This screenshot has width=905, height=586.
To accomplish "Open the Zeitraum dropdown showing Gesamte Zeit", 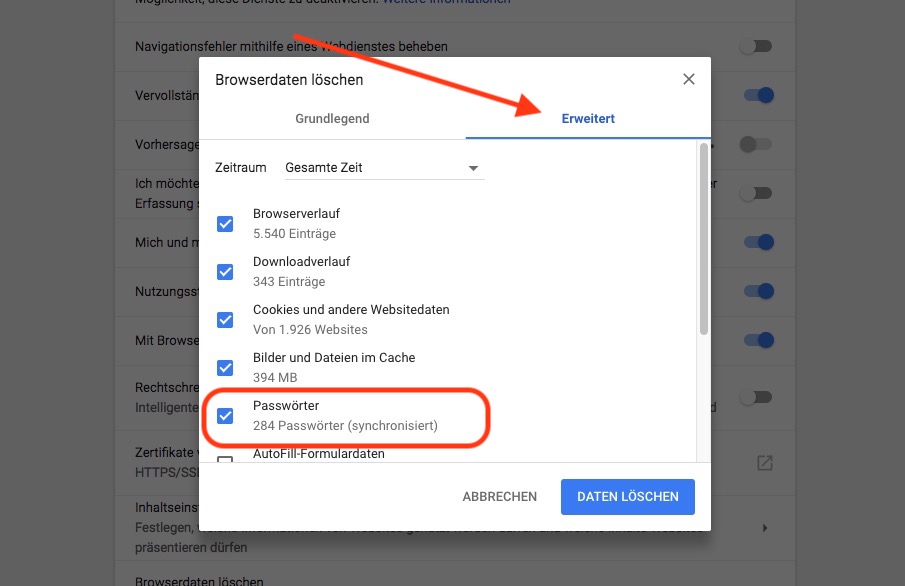I will (382, 168).
